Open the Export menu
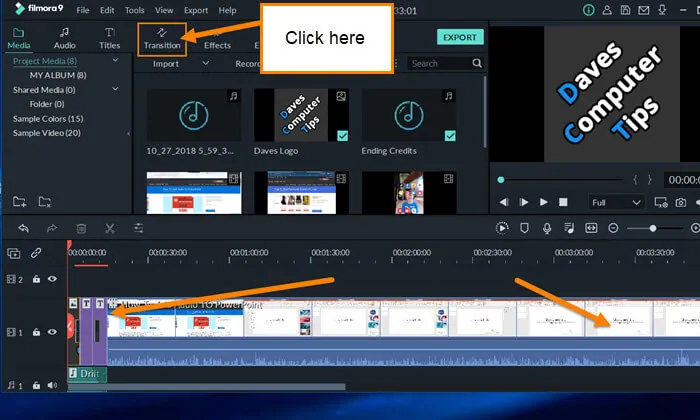Screen dimensions: 700x420 [196, 10]
